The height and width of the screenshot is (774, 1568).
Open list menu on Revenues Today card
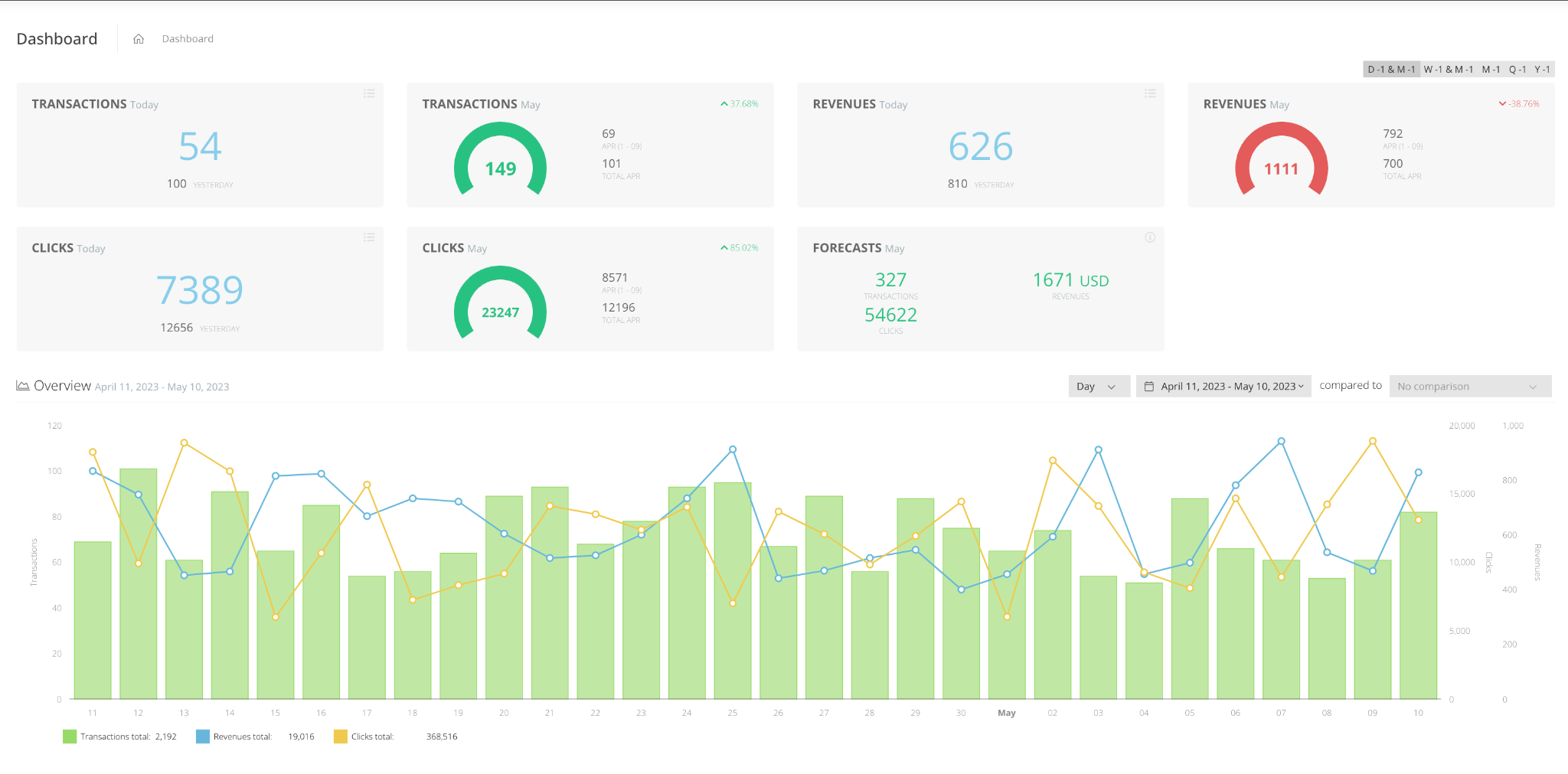pos(1150,93)
